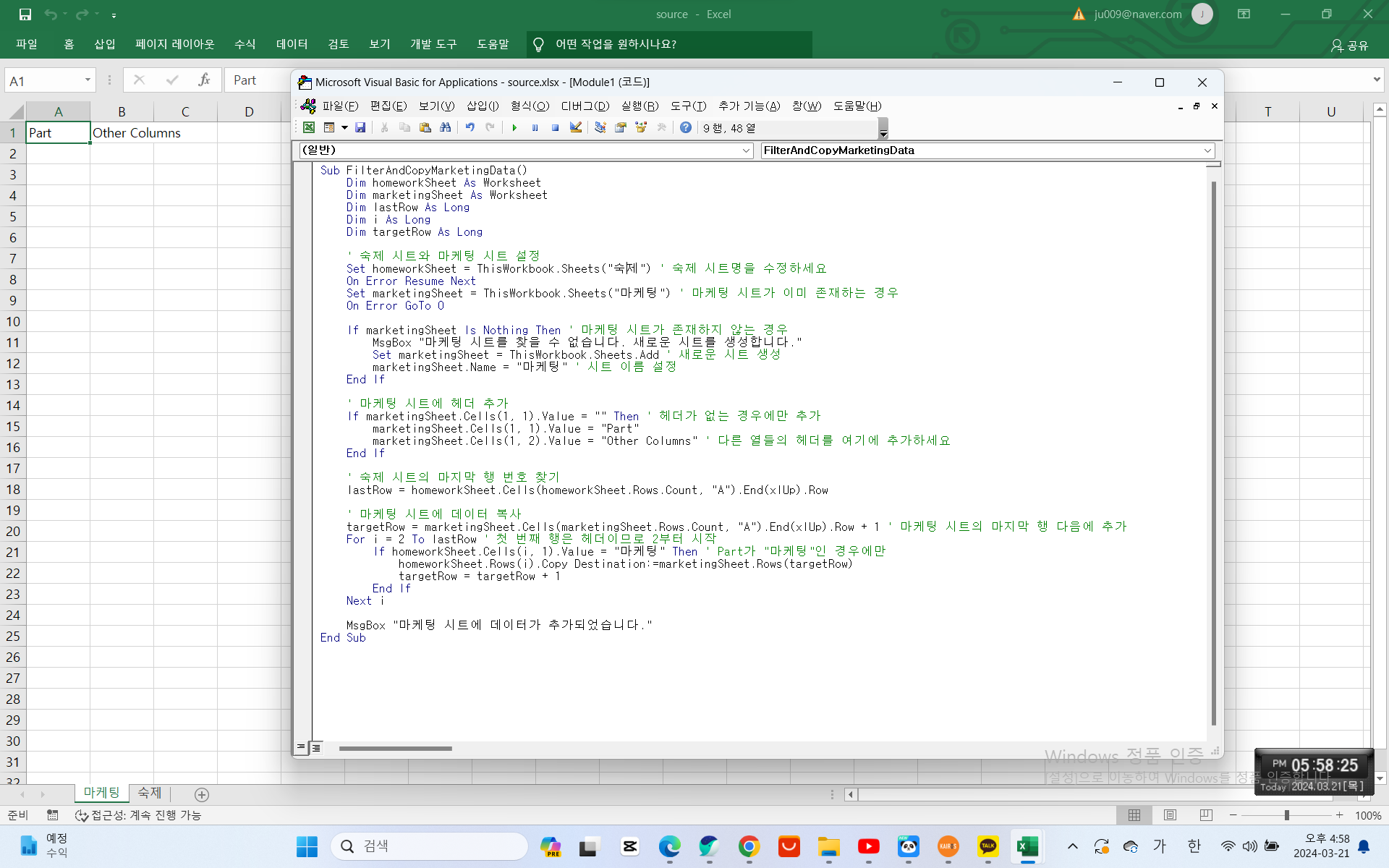Click the formula bar Enter checkmark icon
Image resolution: width=1389 pixels, height=868 pixels.
pyautogui.click(x=172, y=80)
